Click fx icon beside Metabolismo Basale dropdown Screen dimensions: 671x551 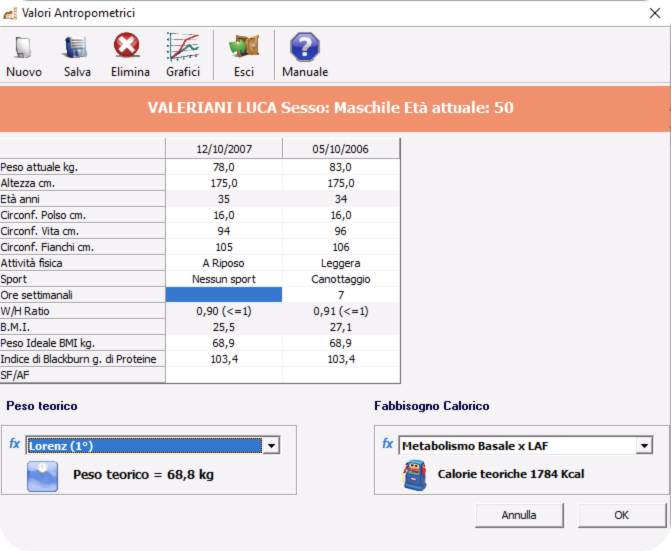(x=388, y=444)
